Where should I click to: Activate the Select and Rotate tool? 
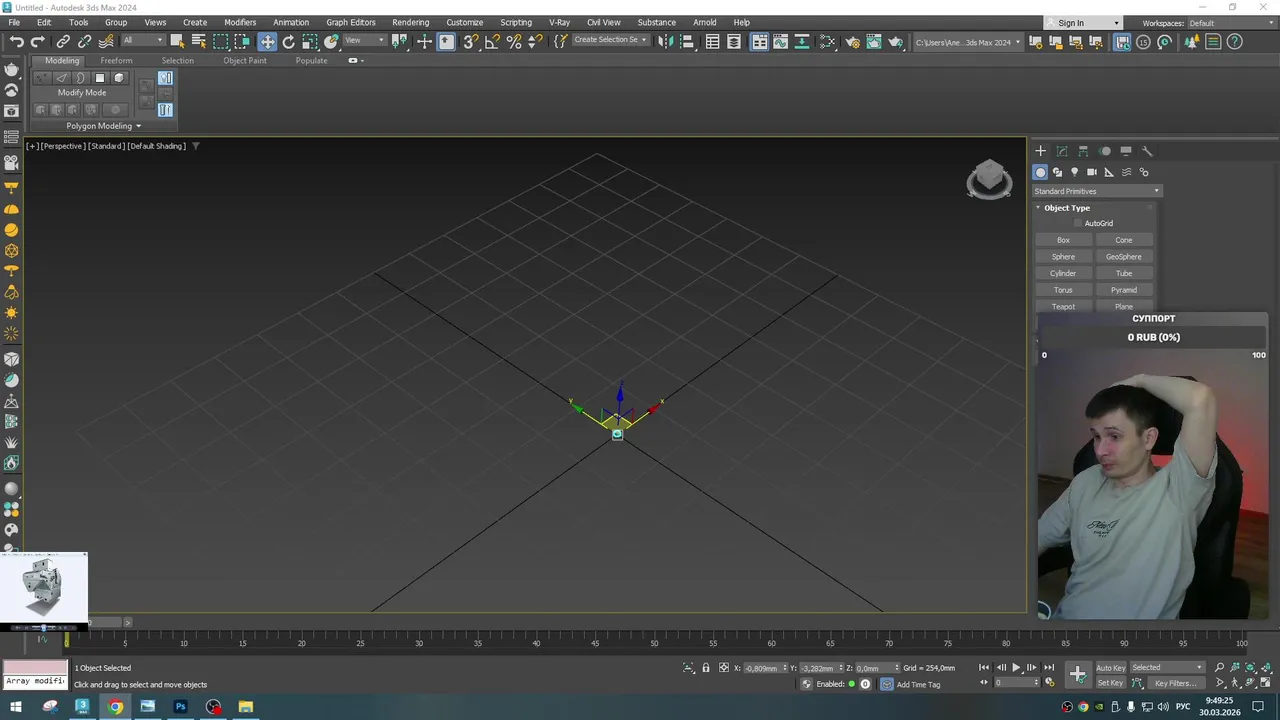[289, 41]
